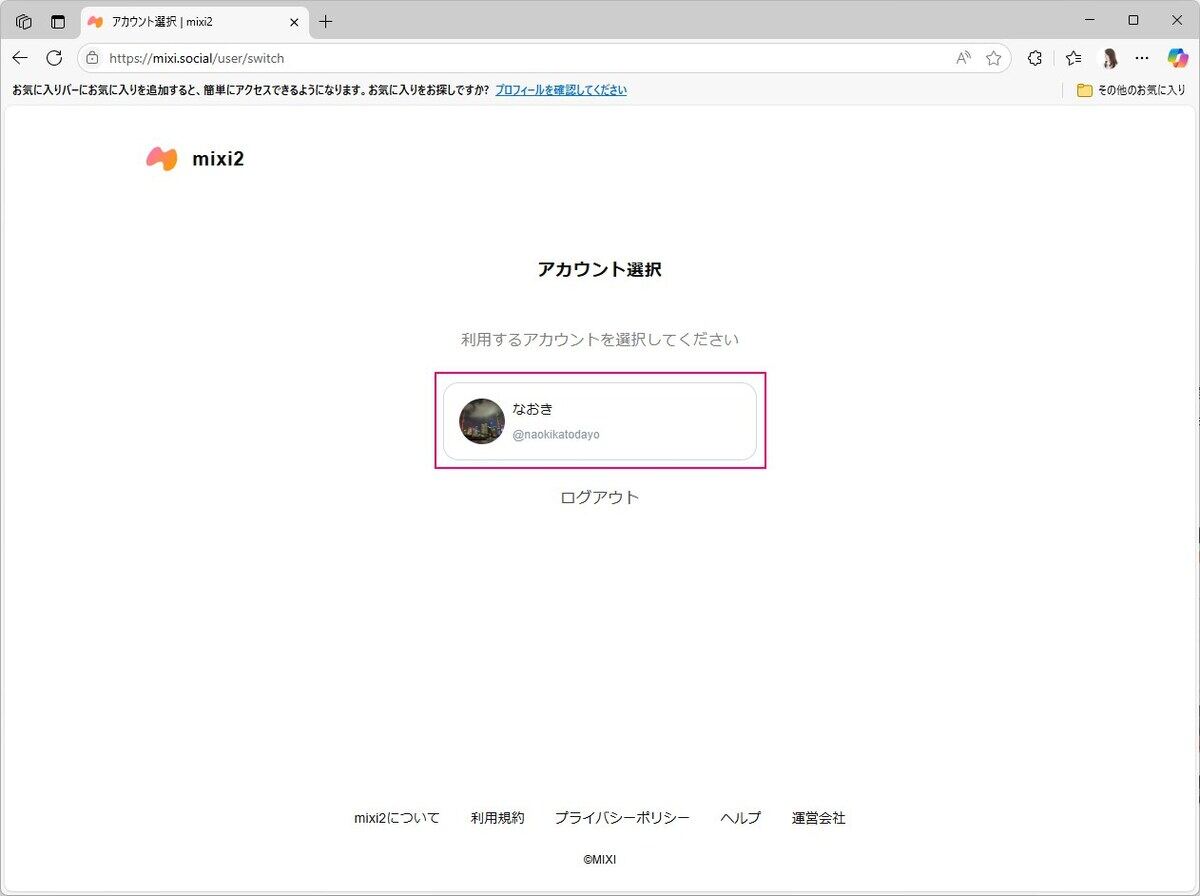Click the ログアウト link

click(599, 497)
